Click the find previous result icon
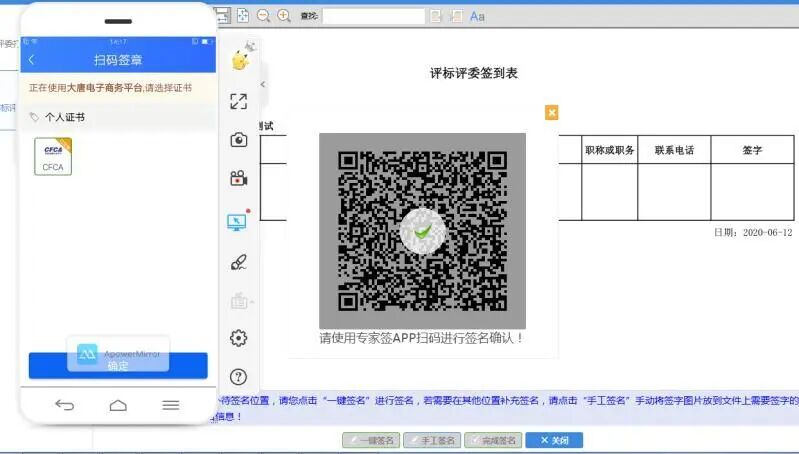Image resolution: width=799 pixels, height=454 pixels. coord(436,16)
